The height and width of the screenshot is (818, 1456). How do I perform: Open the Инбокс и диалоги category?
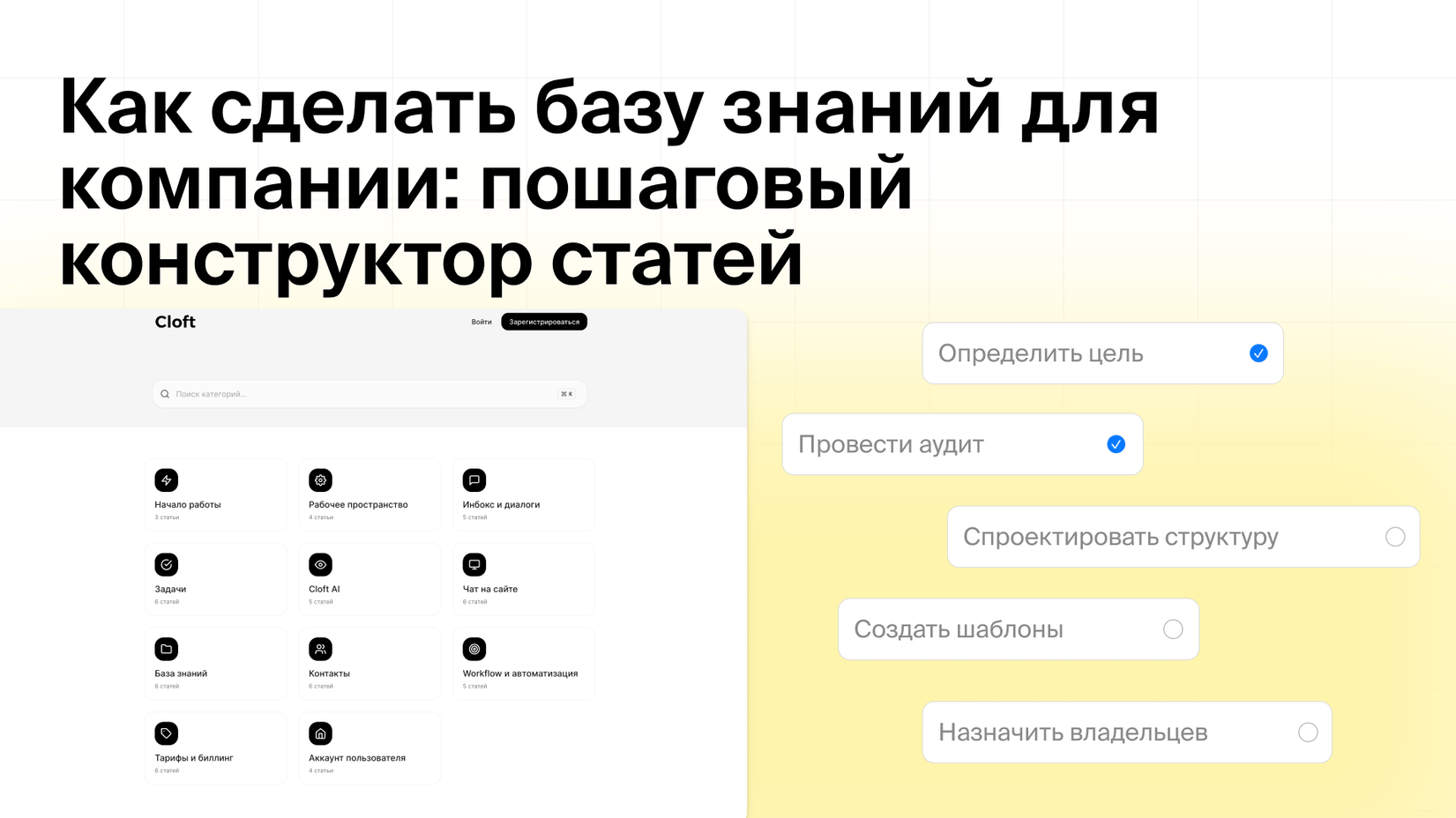(524, 495)
